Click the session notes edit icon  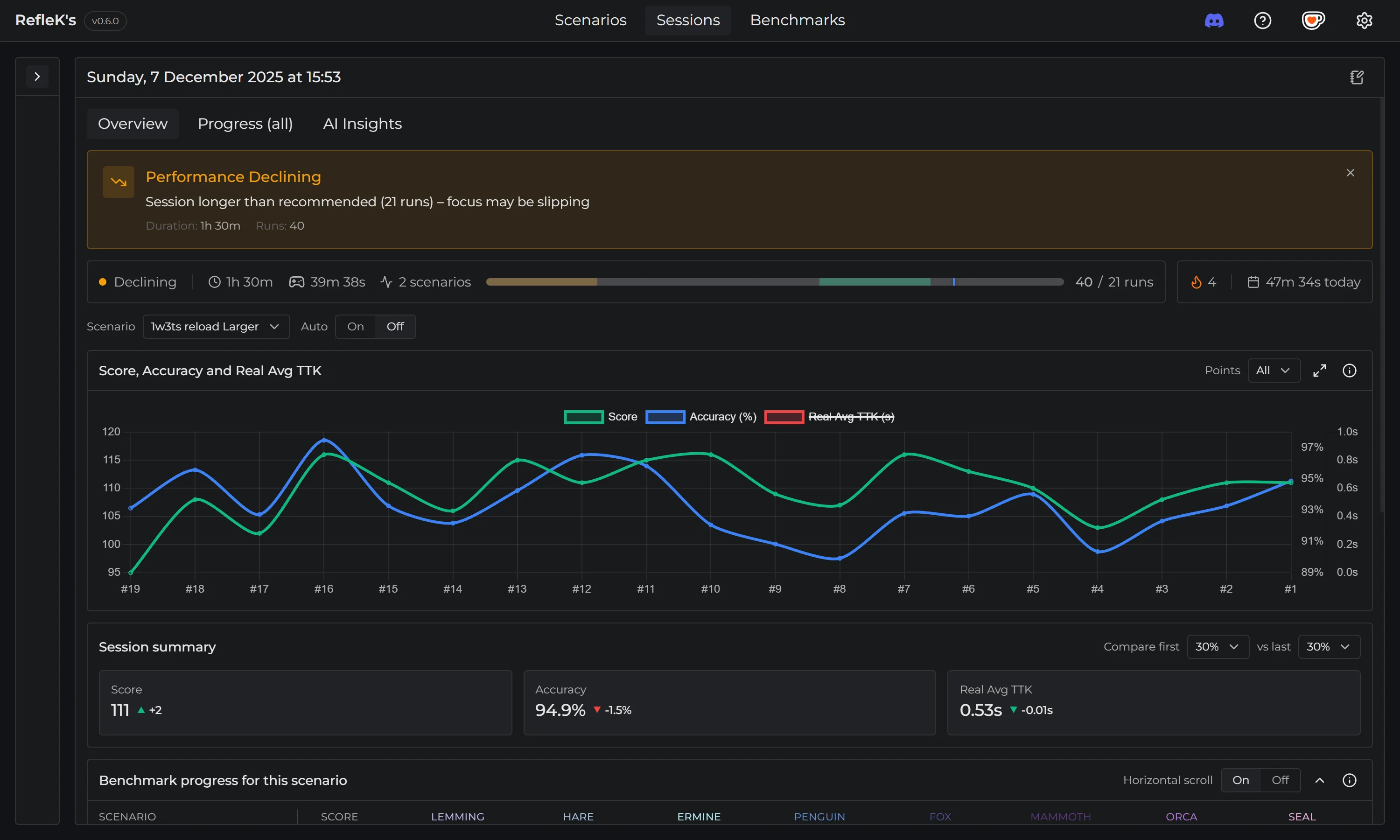coord(1357,77)
